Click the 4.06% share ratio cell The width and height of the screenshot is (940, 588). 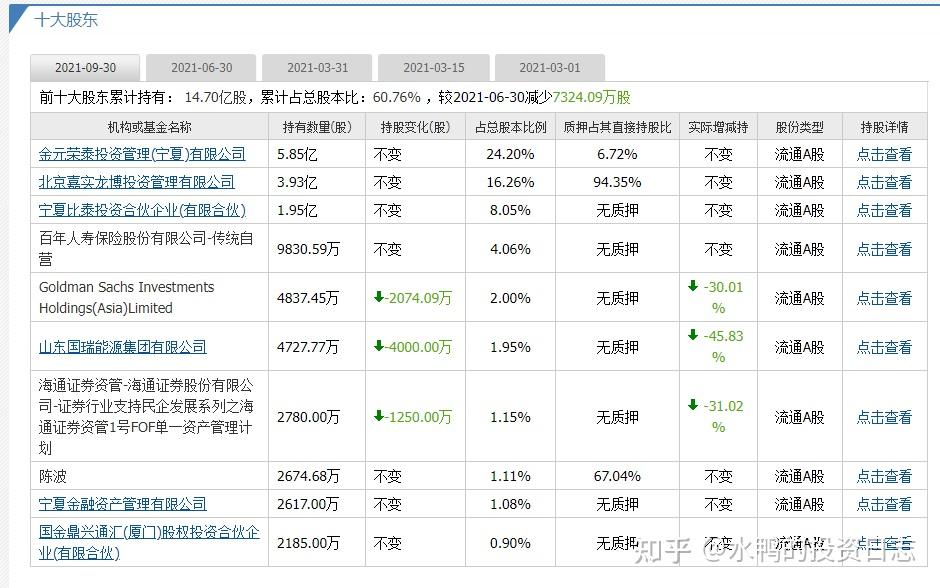510,249
